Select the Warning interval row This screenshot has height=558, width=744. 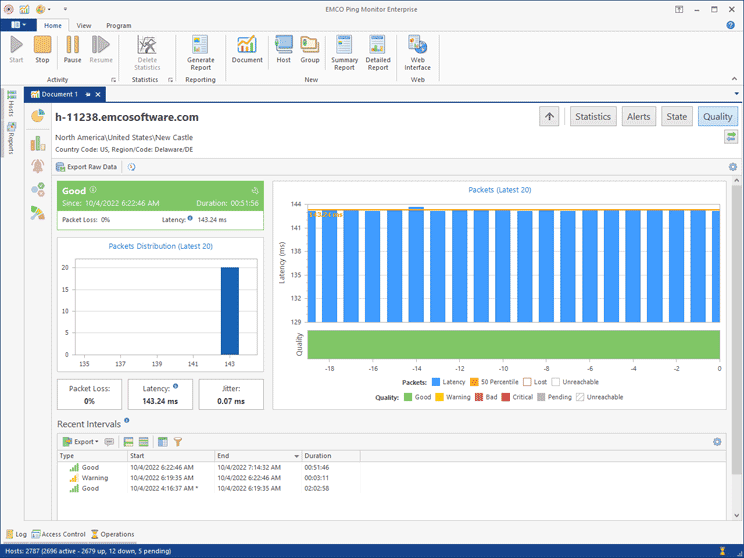(x=96, y=478)
